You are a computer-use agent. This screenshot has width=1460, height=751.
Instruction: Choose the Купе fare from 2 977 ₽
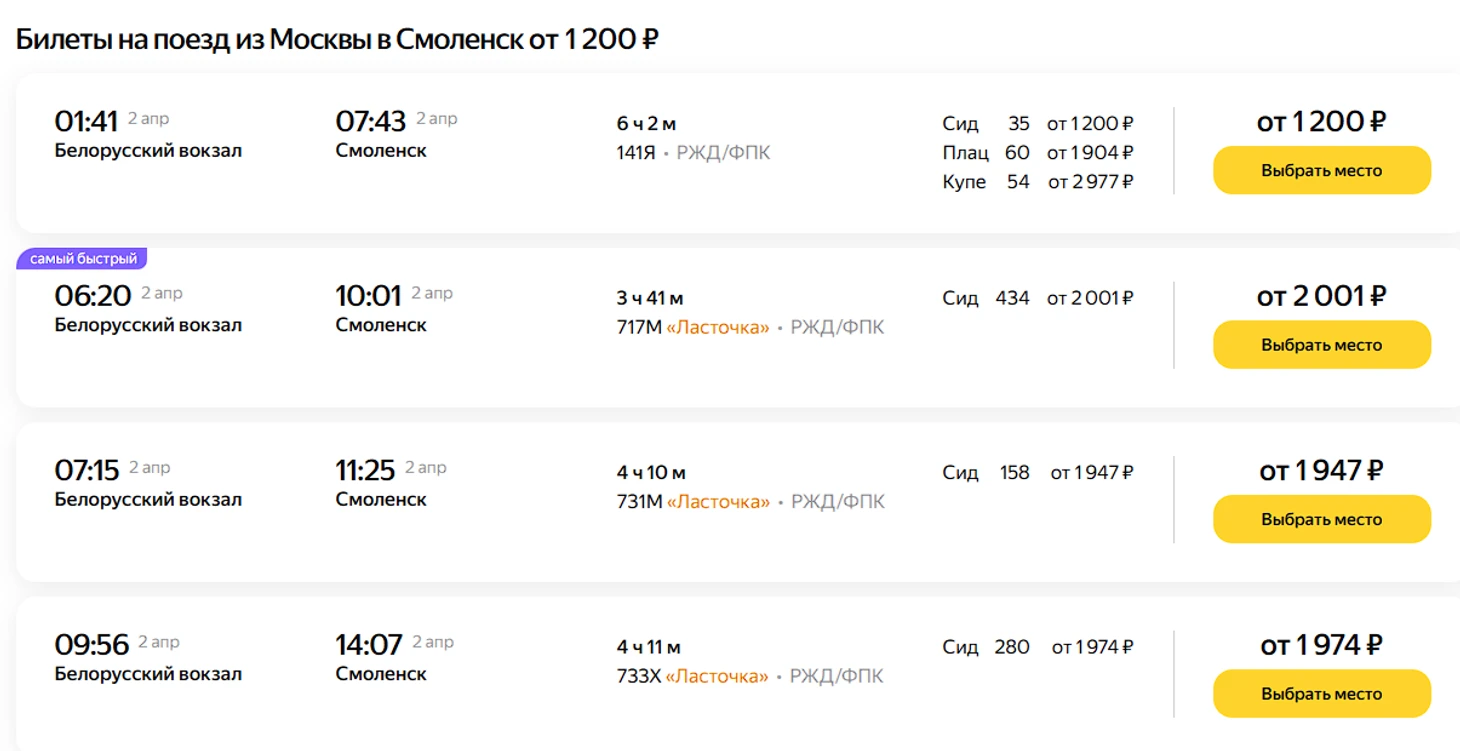click(1037, 182)
